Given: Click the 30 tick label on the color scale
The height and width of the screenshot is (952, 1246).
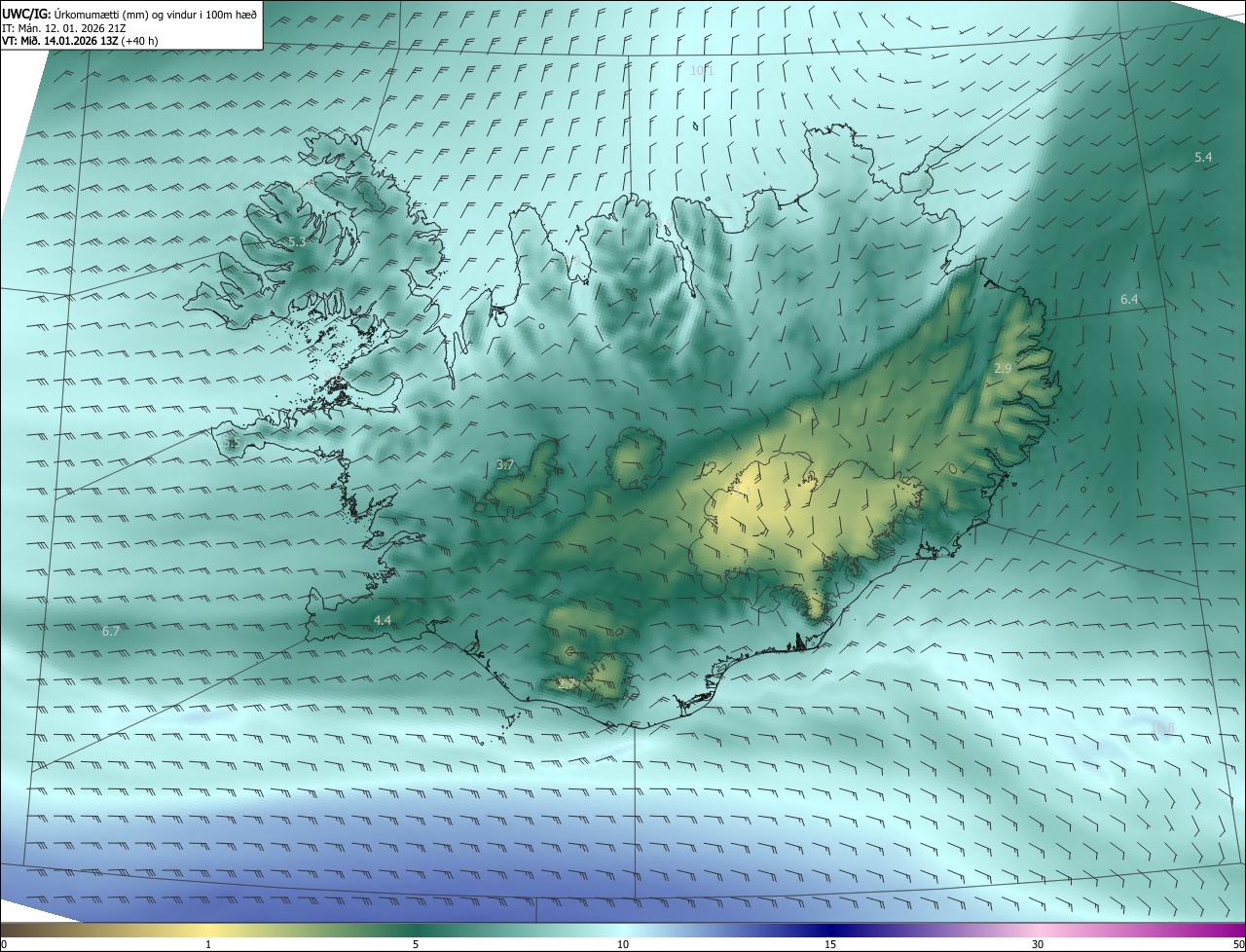Looking at the screenshot, I should click(1038, 944).
